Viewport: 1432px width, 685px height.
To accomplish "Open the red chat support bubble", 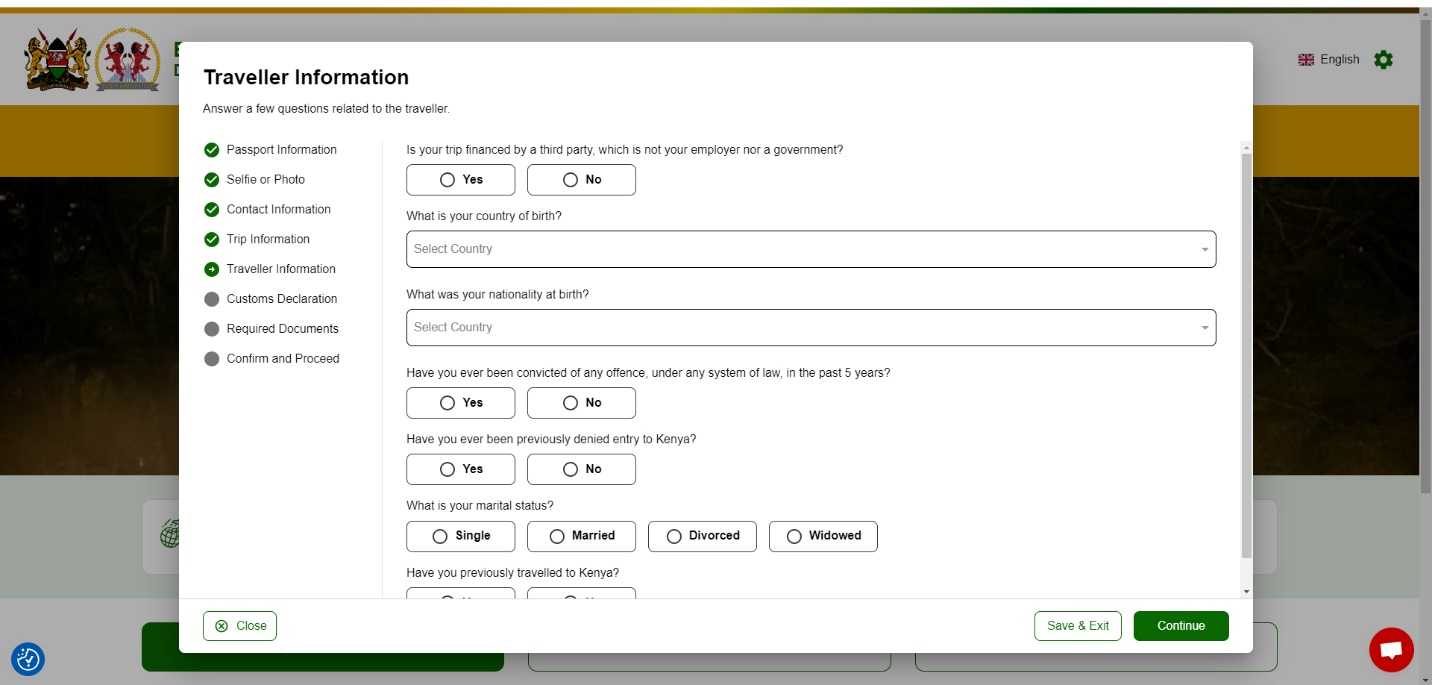I will [1391, 650].
